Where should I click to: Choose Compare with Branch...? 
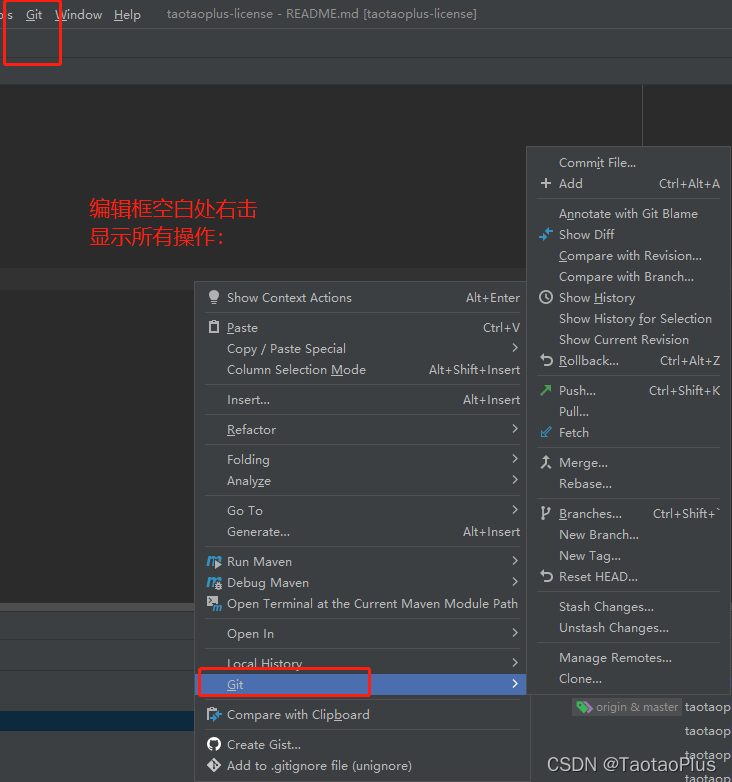[628, 276]
